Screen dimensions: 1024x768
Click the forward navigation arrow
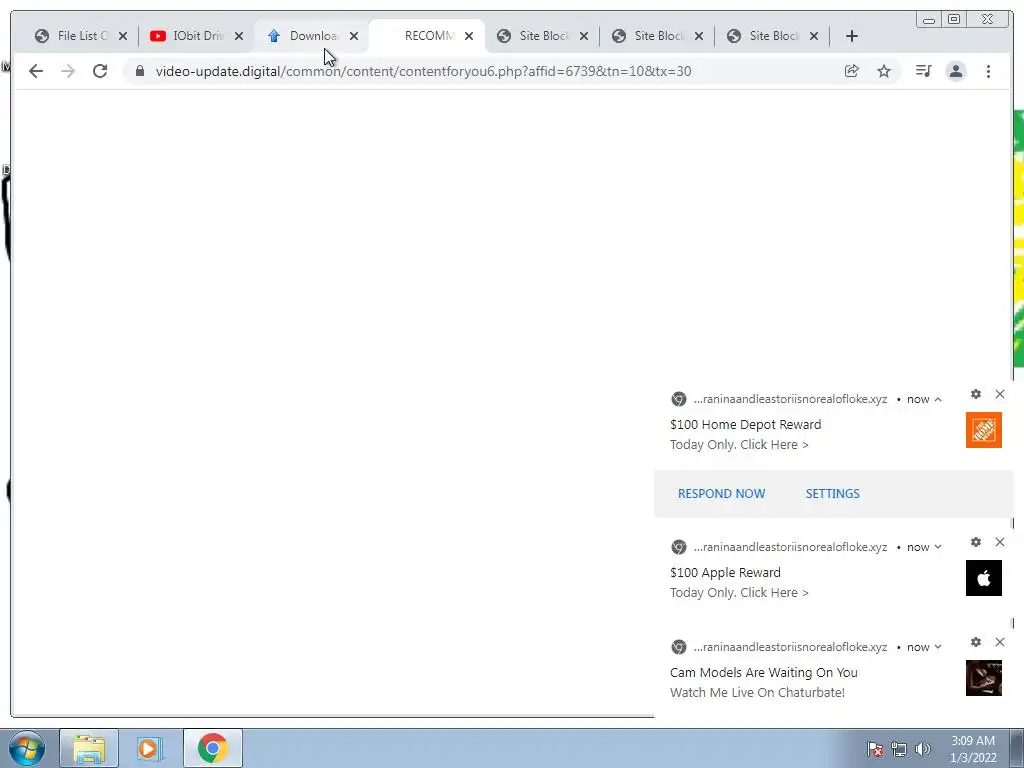tap(68, 71)
